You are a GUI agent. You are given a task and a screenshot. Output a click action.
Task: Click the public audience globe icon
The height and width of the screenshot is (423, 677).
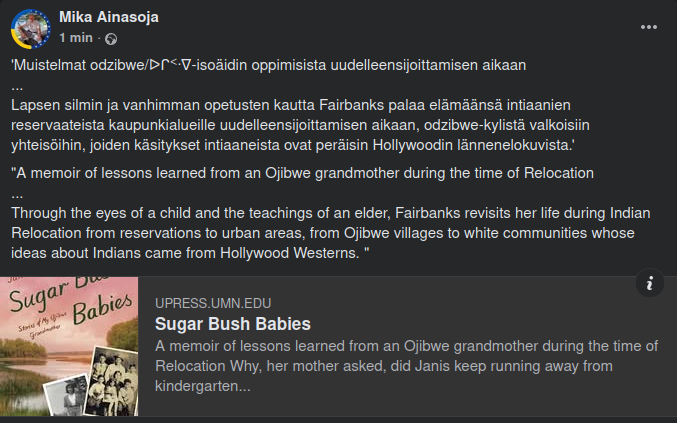[x=111, y=38]
